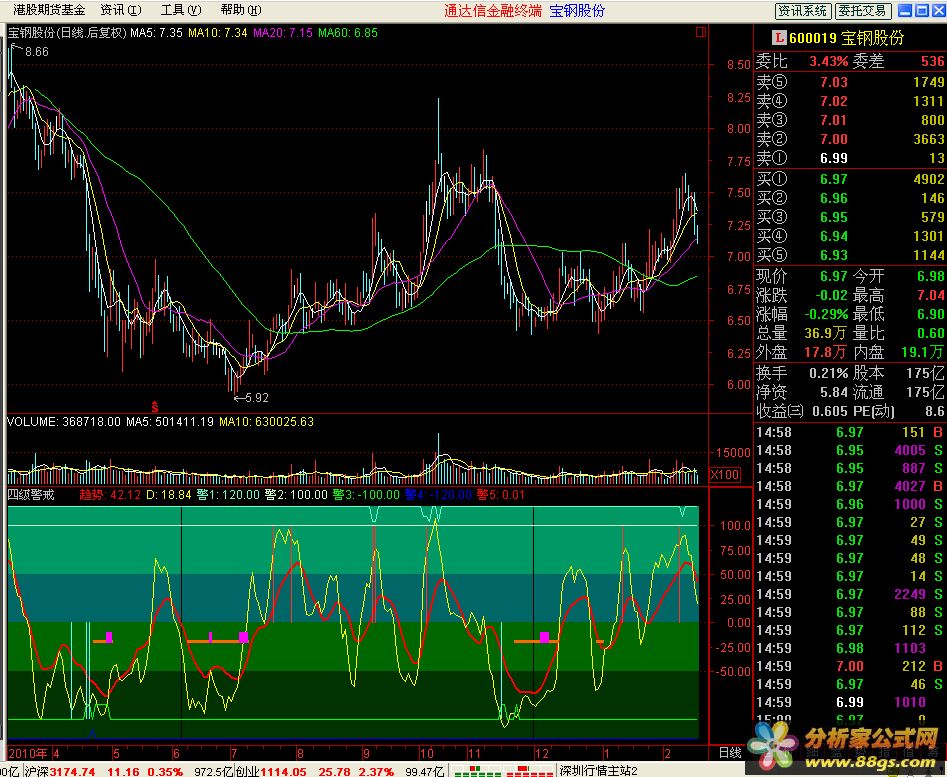The height and width of the screenshot is (777, 947).
Task: Click the 卖① 6.99 ask row
Action: pos(850,158)
